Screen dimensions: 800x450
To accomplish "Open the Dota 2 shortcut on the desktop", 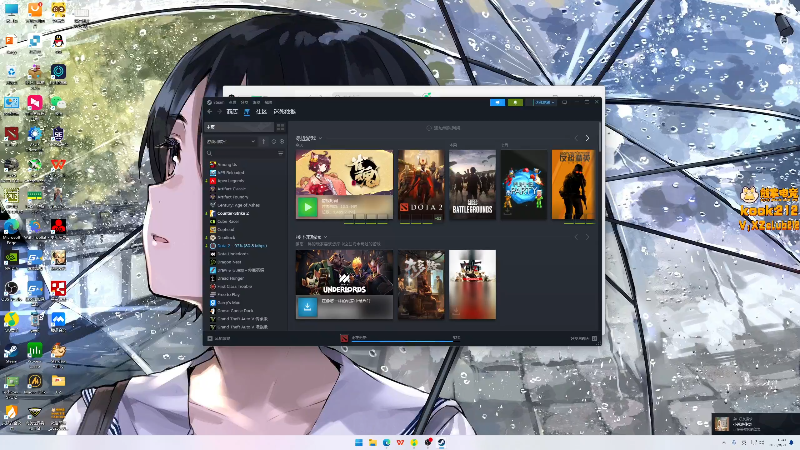I will (x=11, y=136).
